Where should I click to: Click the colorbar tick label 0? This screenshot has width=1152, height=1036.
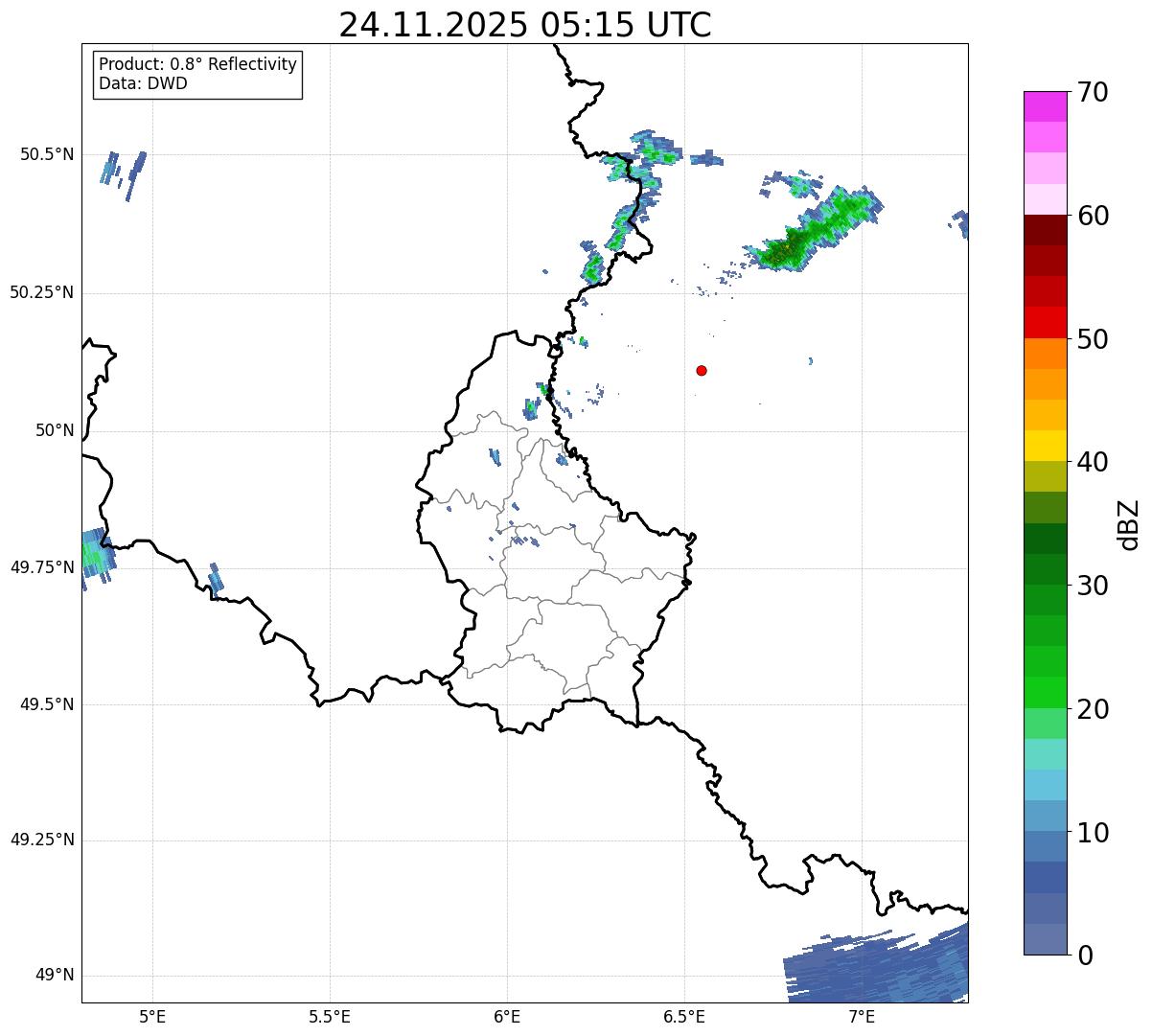click(1084, 955)
